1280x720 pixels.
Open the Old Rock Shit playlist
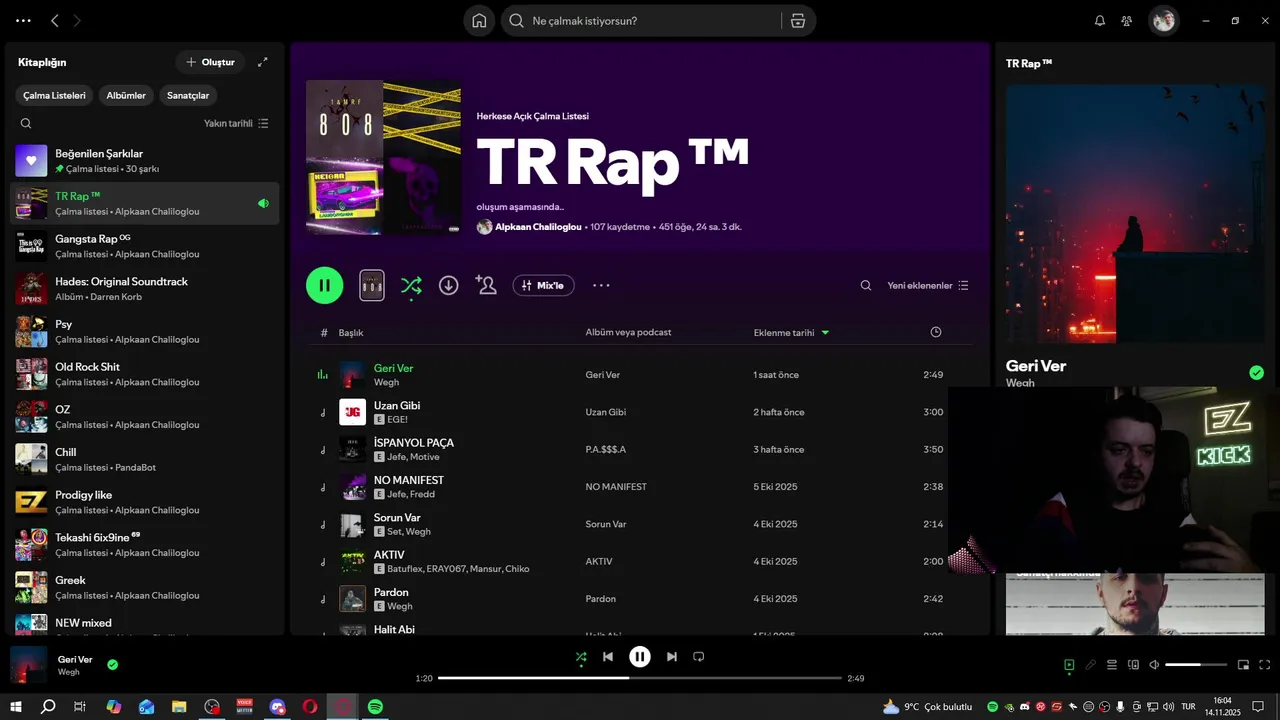145,374
